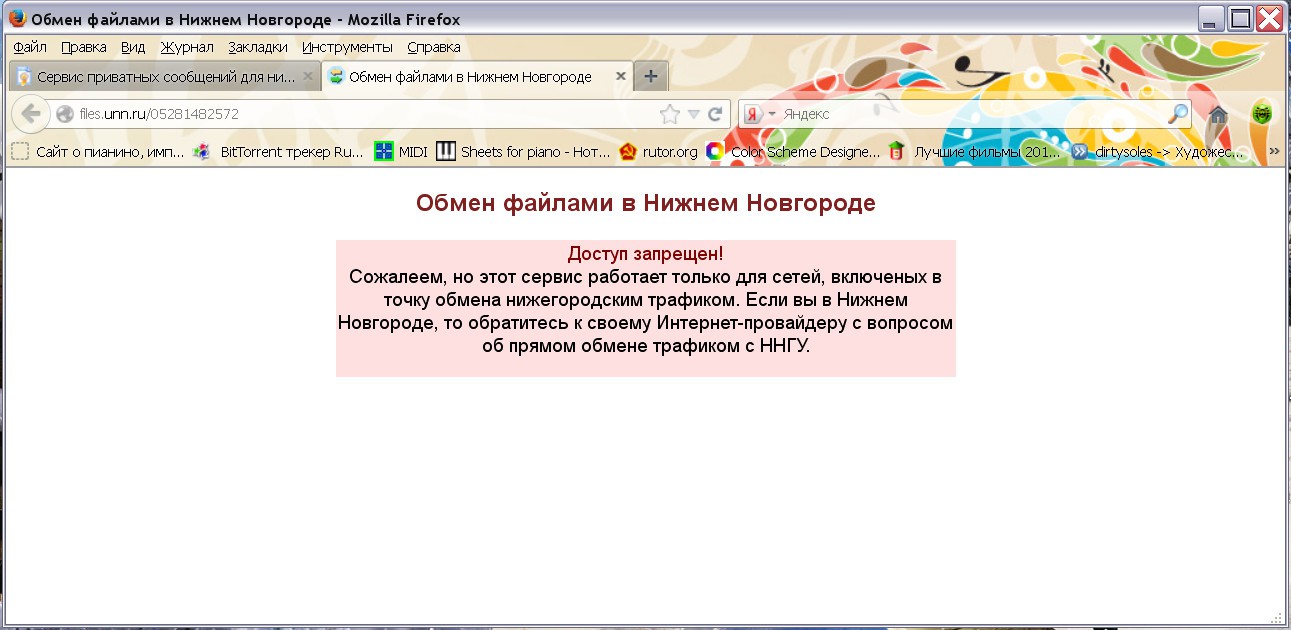Close the Обмен файлами tab

(621, 76)
